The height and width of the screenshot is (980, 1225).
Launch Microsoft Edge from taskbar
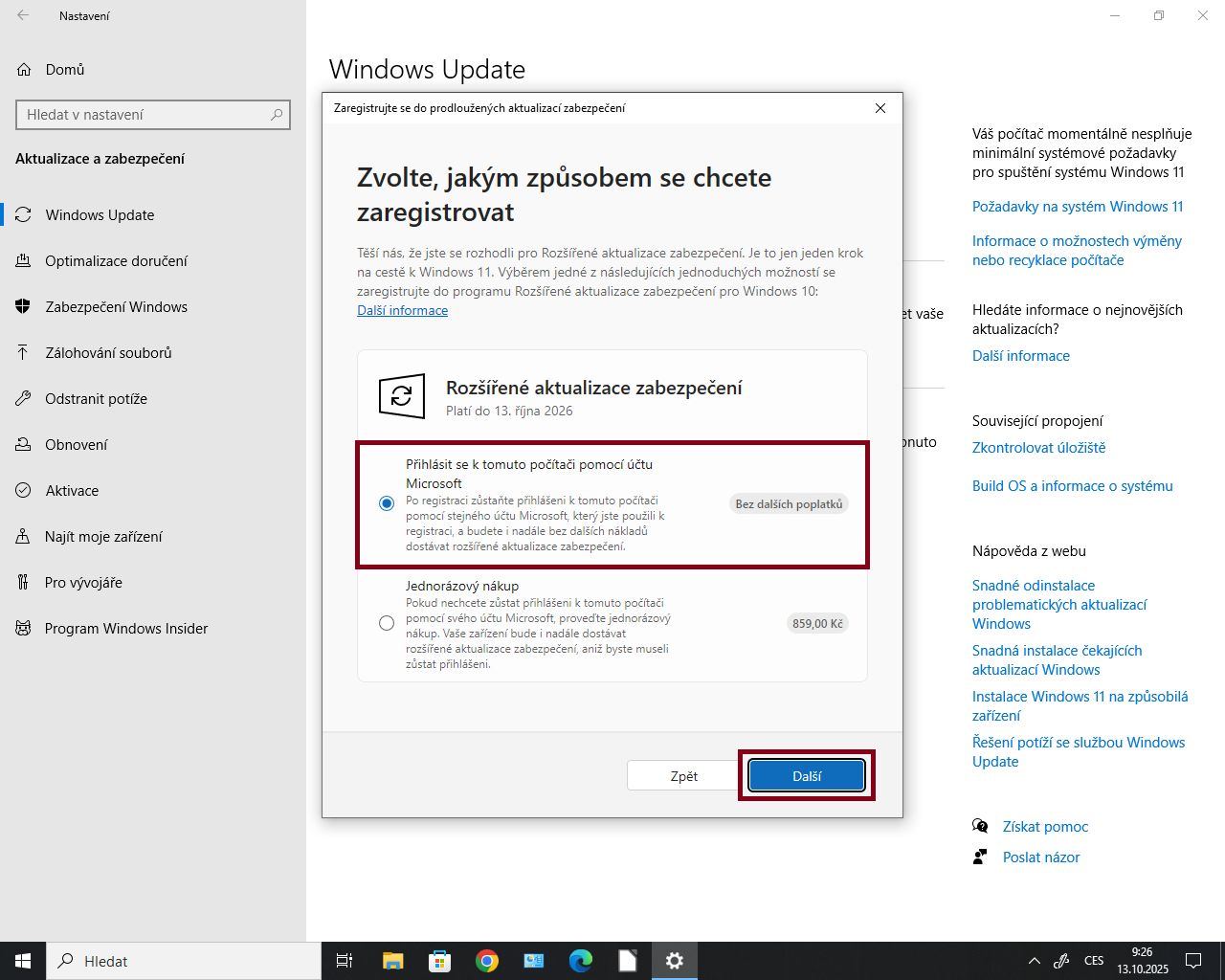581,961
